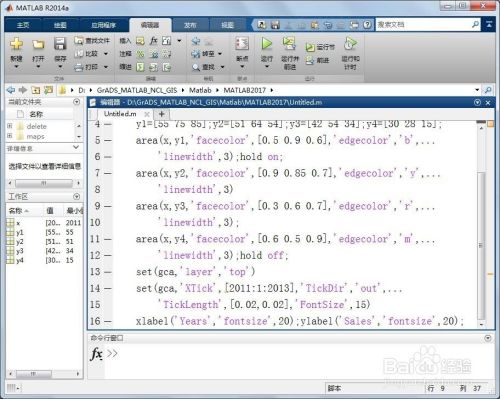Open the 转至 dropdown arrow
Viewport: 500px width, 399px height.
220,54
